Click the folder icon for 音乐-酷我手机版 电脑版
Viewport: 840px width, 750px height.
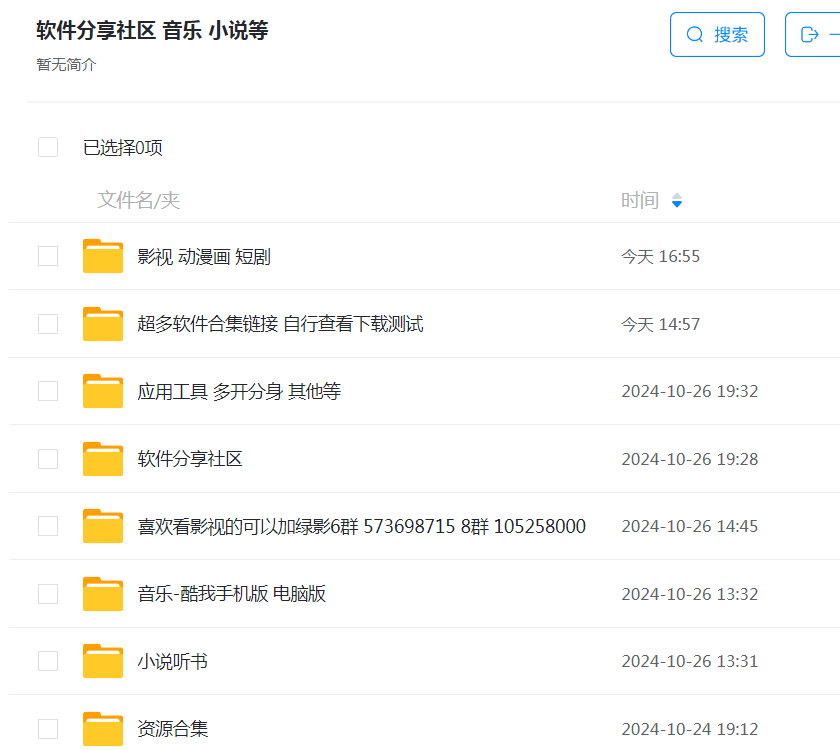click(103, 593)
